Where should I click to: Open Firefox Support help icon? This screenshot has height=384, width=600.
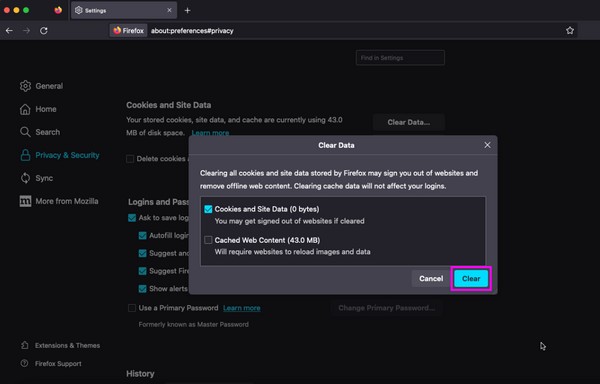point(24,363)
